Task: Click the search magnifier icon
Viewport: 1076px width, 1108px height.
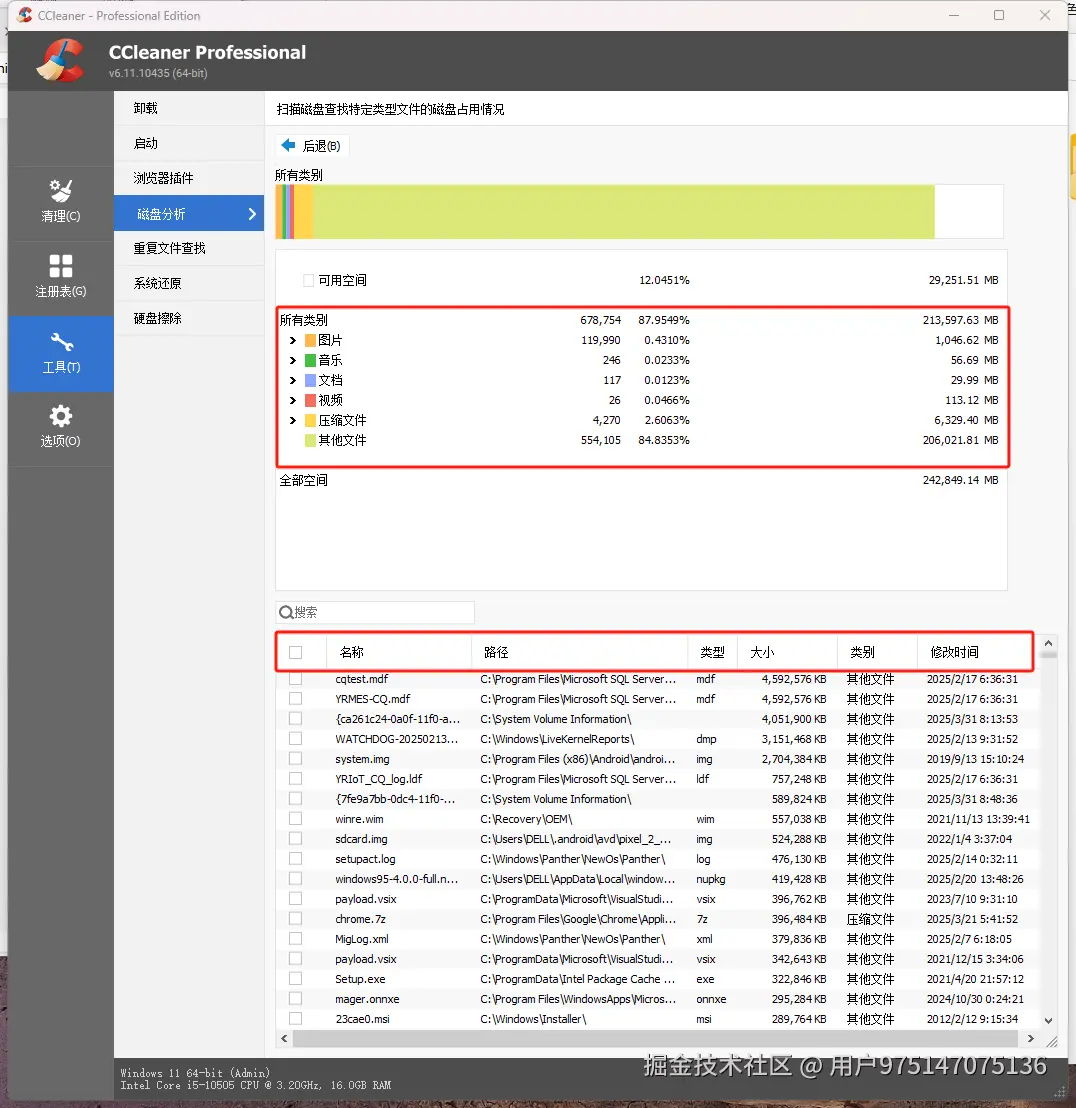Action: coord(286,612)
